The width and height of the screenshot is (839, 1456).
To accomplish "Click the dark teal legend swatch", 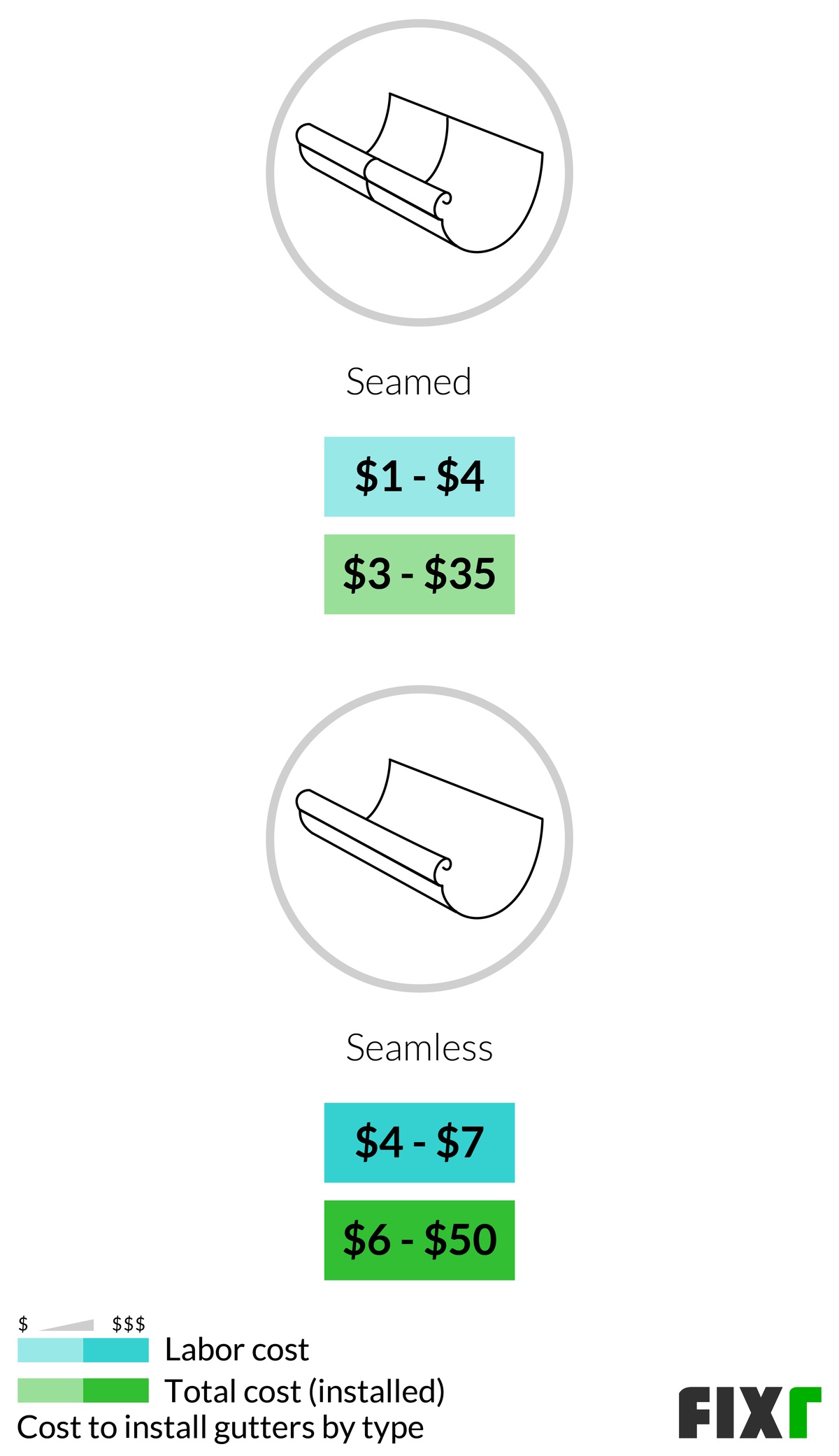I will [x=116, y=1350].
